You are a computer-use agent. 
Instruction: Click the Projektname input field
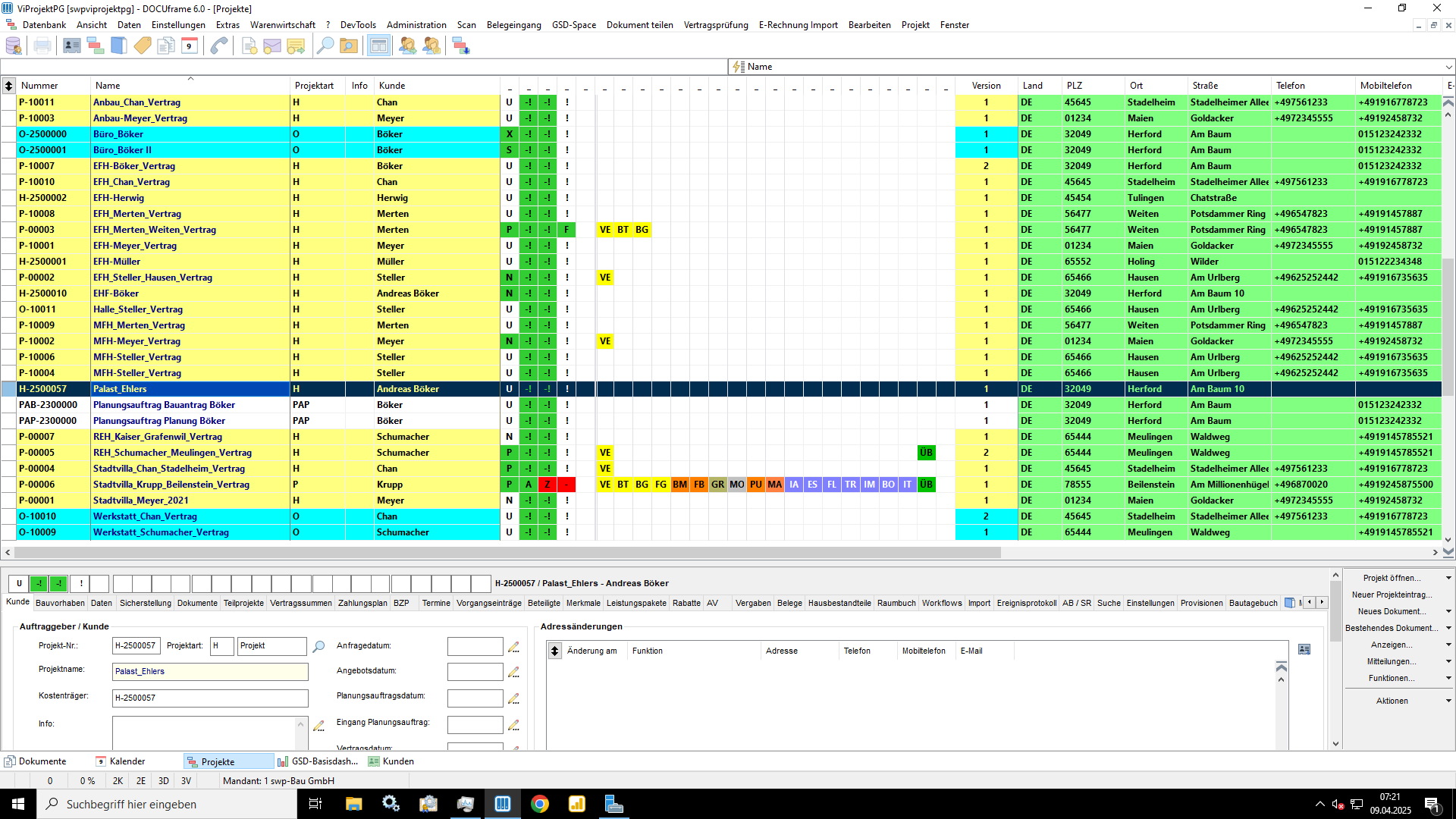click(x=210, y=672)
